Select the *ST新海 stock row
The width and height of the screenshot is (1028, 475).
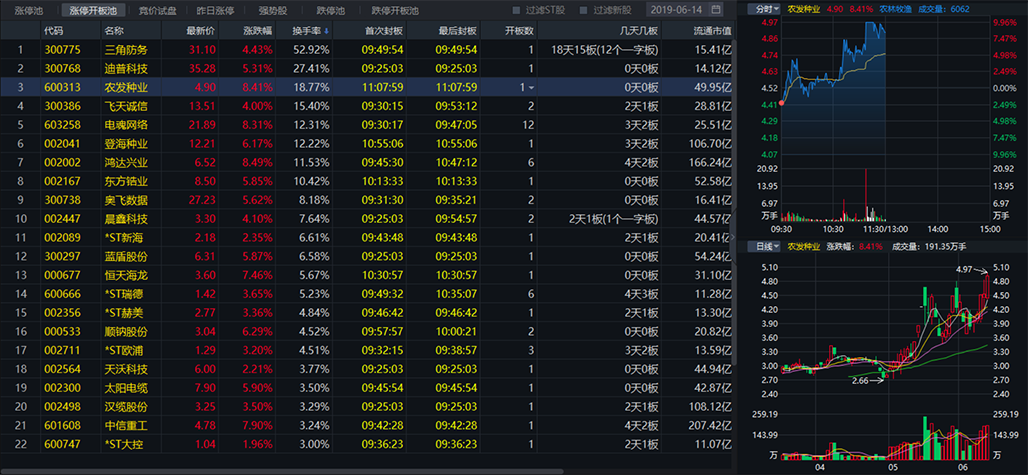tap(366, 237)
